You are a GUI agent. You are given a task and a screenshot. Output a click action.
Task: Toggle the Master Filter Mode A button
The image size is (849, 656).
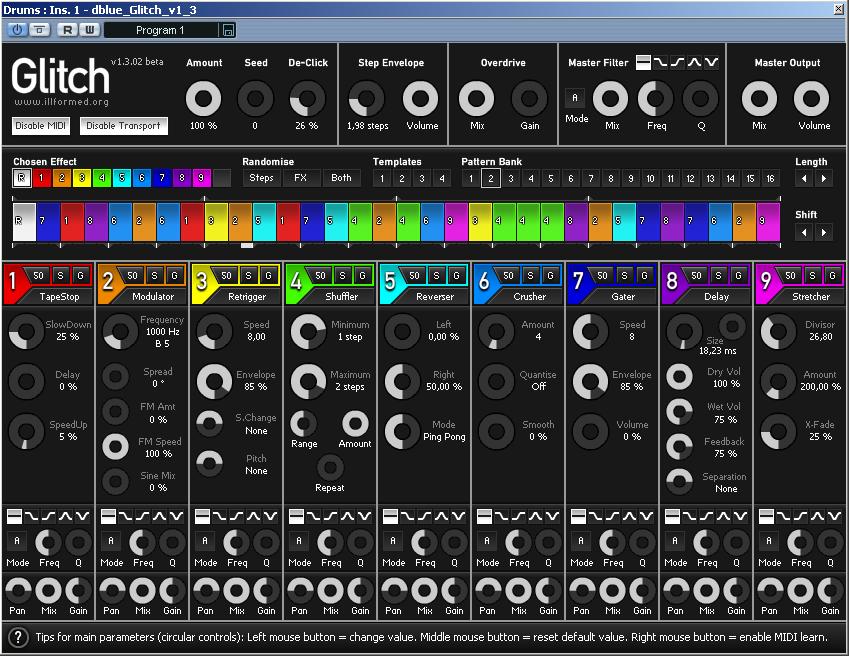coord(575,98)
